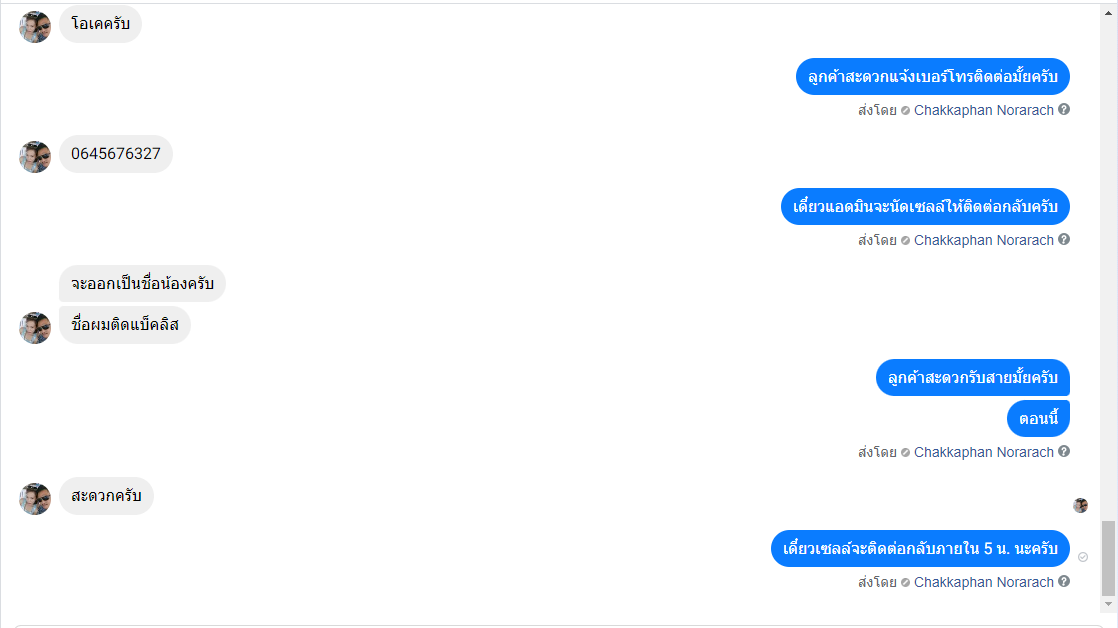Click avatar beside ชื่อผมติดแบ็คลิส message
The height and width of the screenshot is (628, 1118).
point(35,328)
